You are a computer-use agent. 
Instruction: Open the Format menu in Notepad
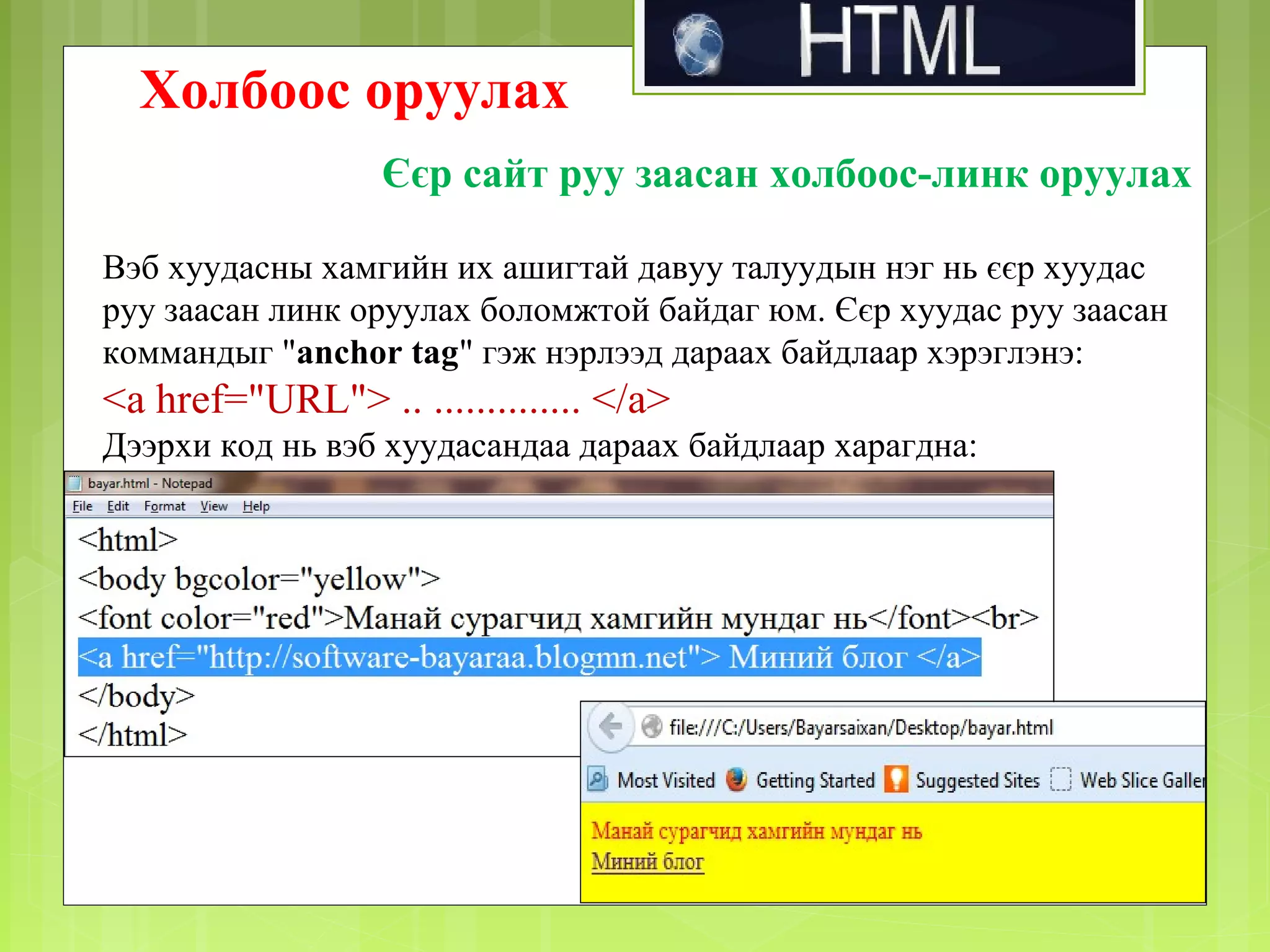click(164, 506)
